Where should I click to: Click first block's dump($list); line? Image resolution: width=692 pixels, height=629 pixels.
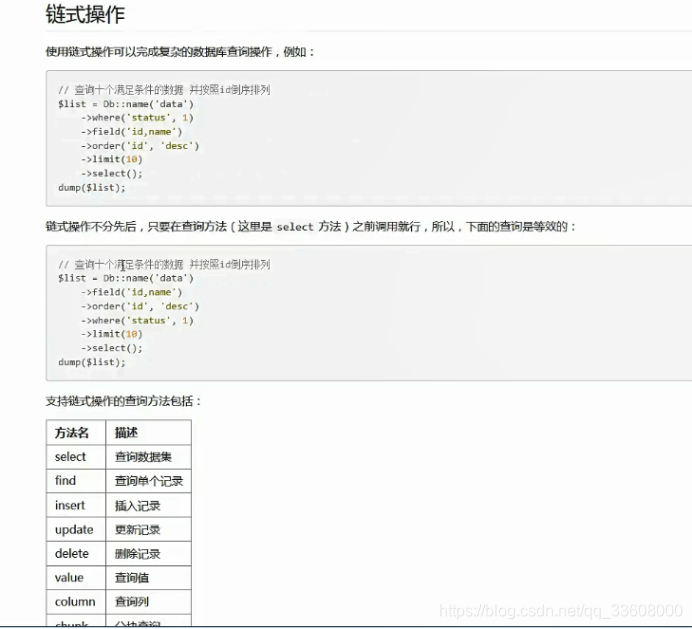92,188
